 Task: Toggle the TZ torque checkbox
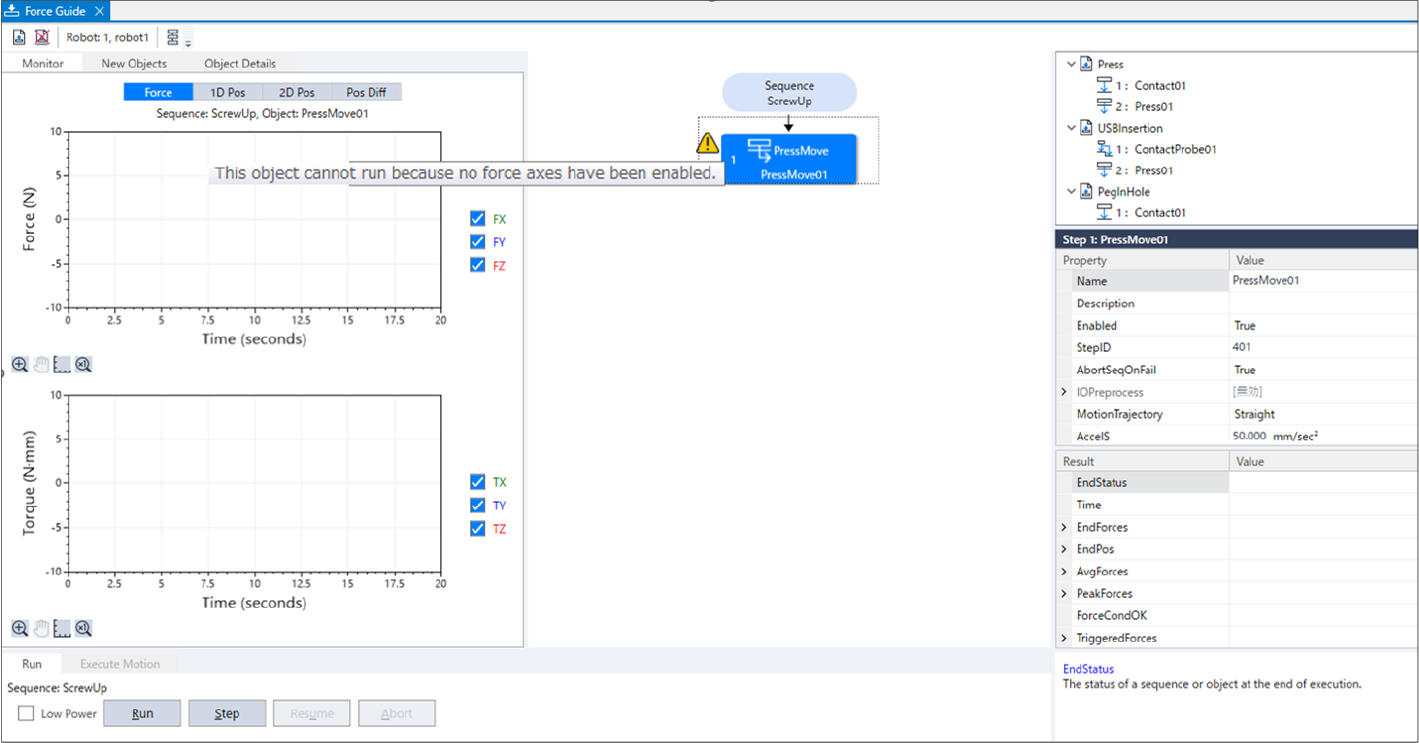coord(478,529)
